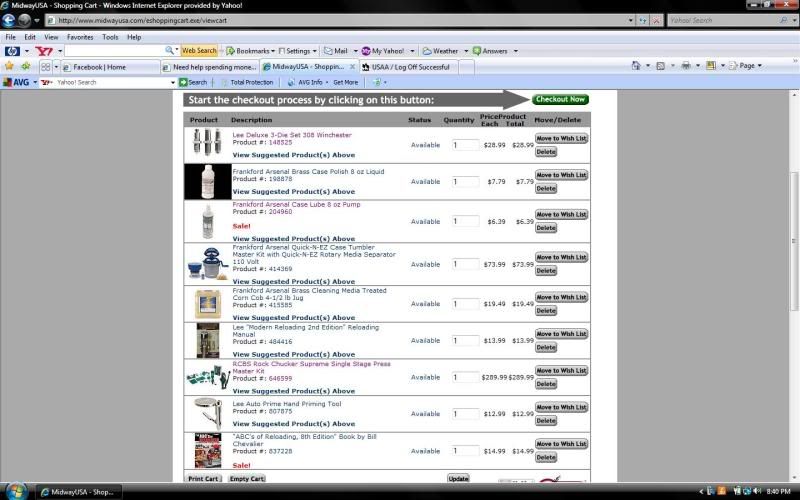Open My Yahoo! toolbar button
Screen dimensions: 800x500
pyautogui.click(x=383, y=51)
